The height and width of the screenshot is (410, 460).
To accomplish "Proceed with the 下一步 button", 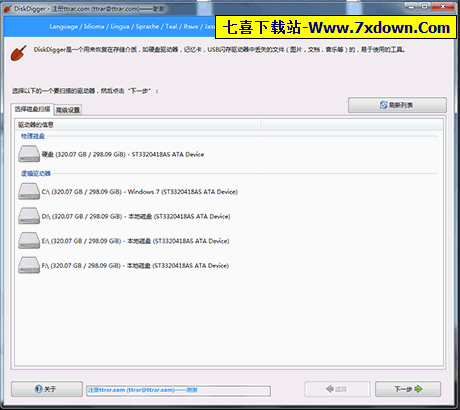I will point(408,389).
